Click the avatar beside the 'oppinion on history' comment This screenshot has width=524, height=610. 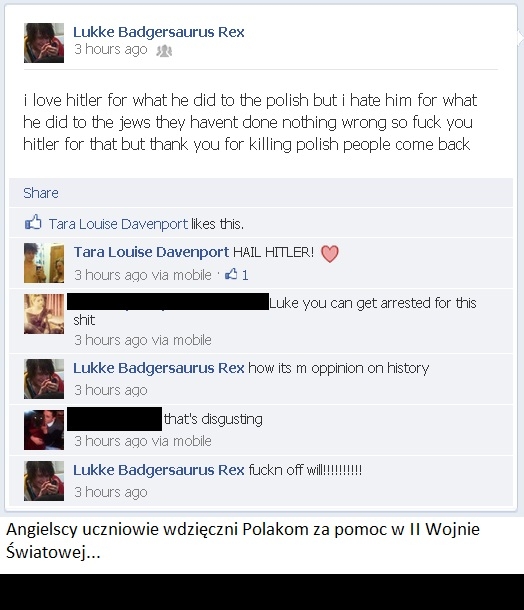44,379
